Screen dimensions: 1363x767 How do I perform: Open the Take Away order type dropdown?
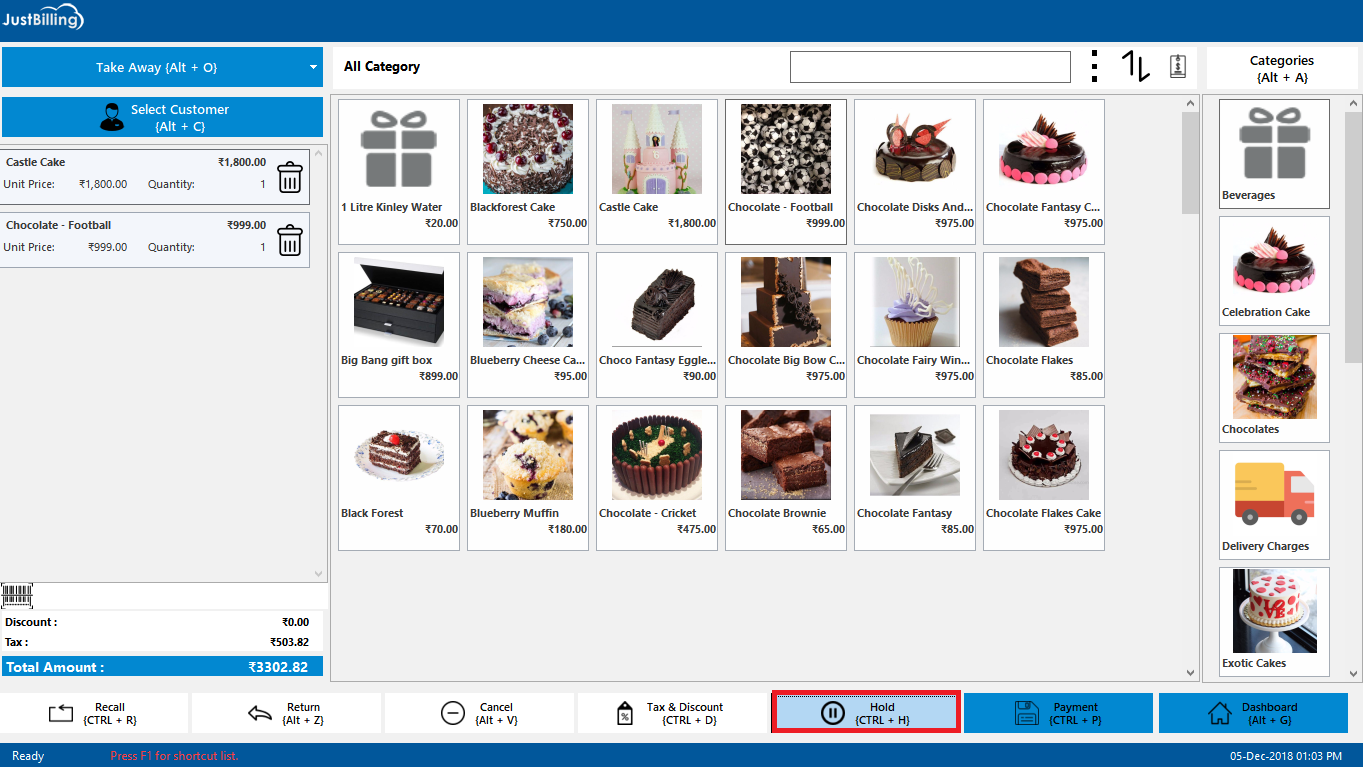pos(162,67)
